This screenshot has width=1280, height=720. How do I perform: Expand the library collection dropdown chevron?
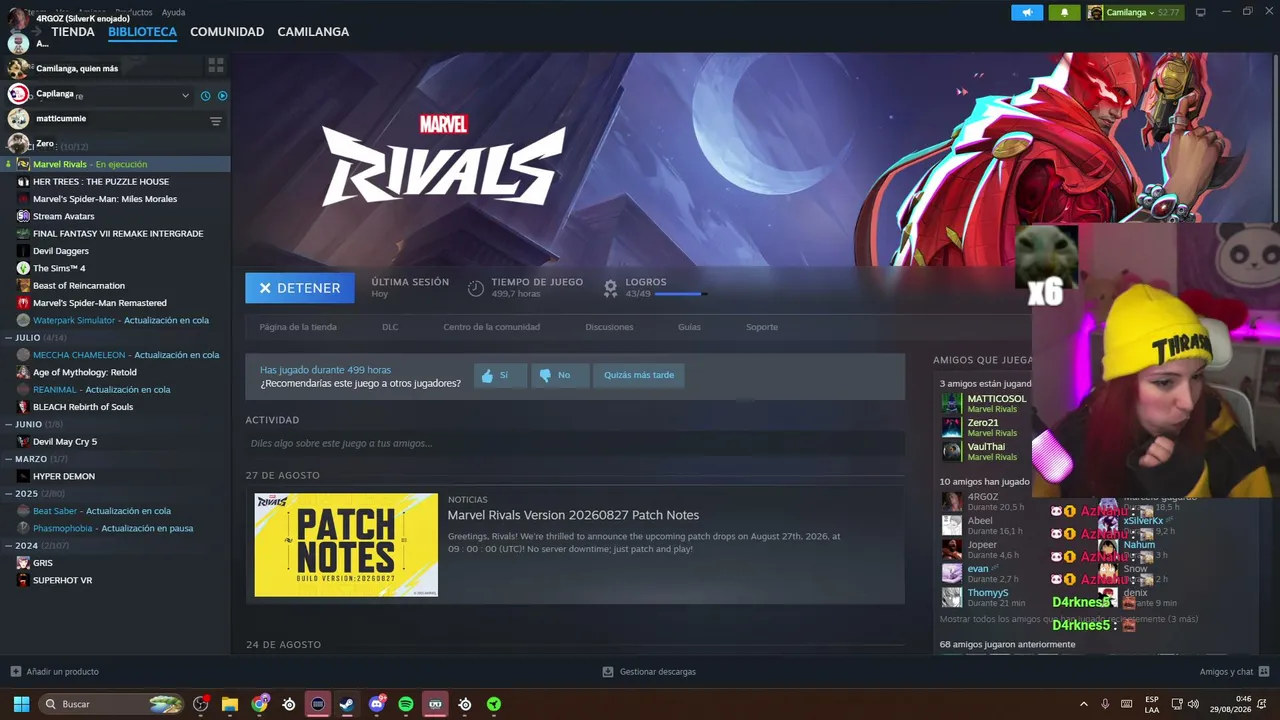[185, 96]
